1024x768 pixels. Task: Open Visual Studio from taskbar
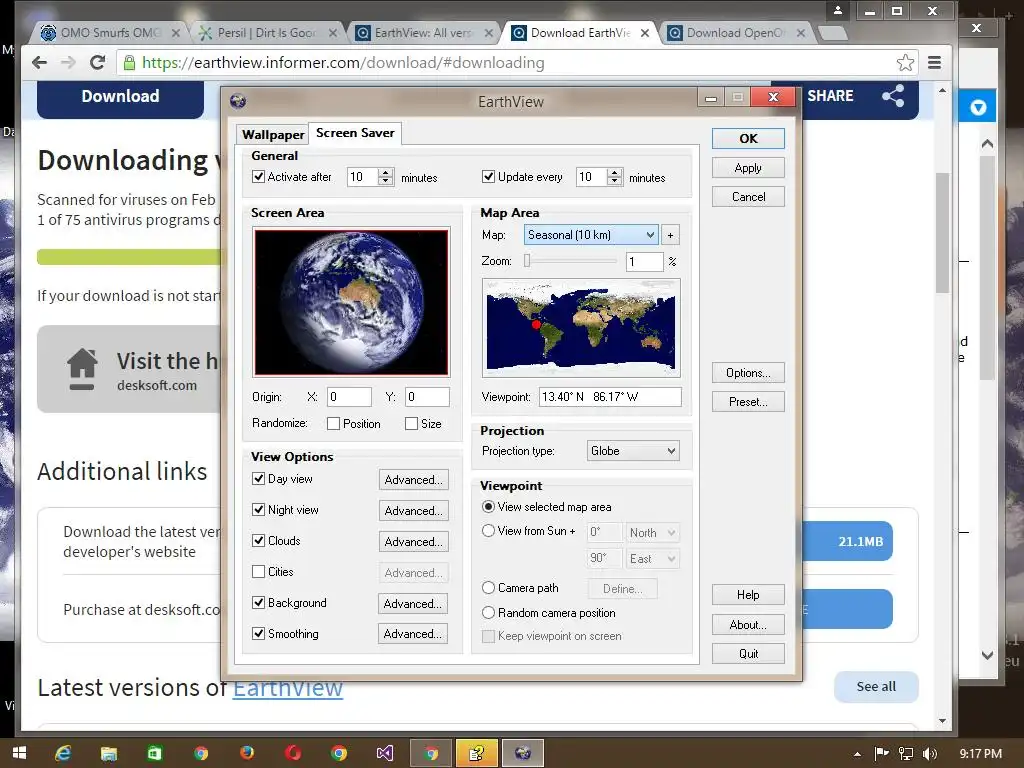[385, 753]
